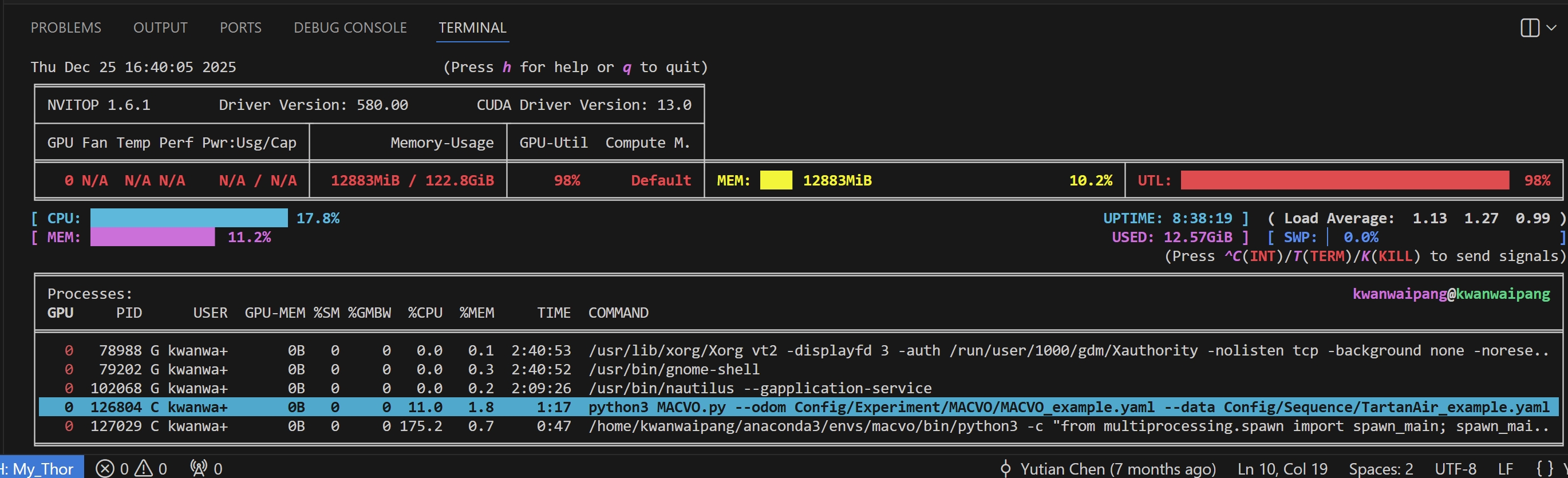Click the split terminal icon
Viewport: 1568px width, 478px height.
(x=1528, y=27)
